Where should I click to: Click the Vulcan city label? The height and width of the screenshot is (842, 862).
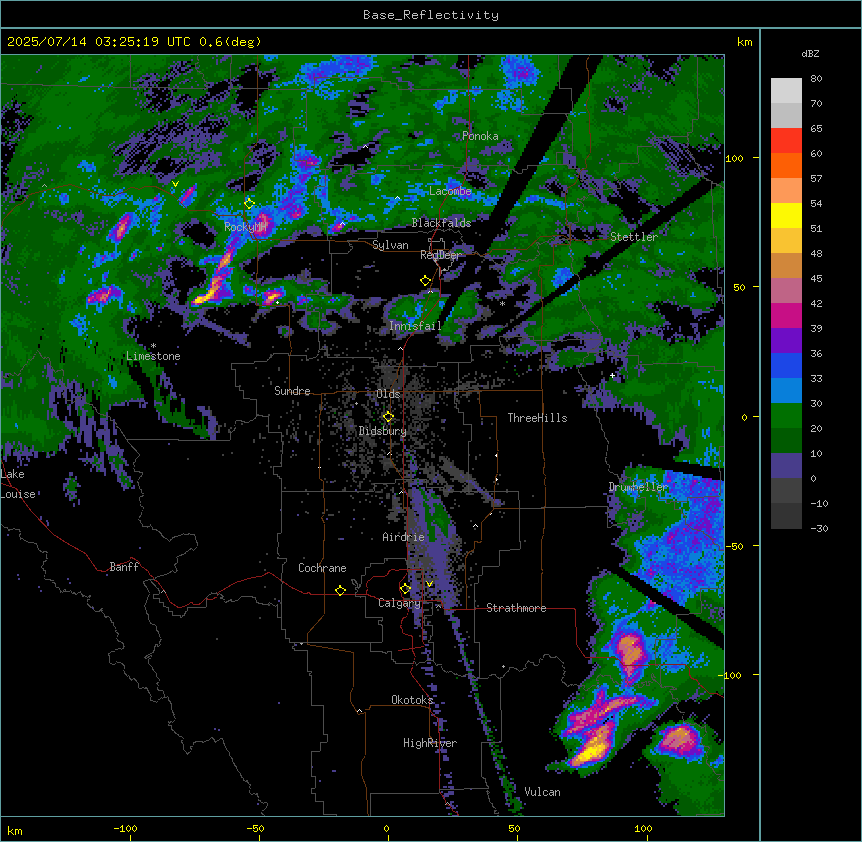click(543, 792)
